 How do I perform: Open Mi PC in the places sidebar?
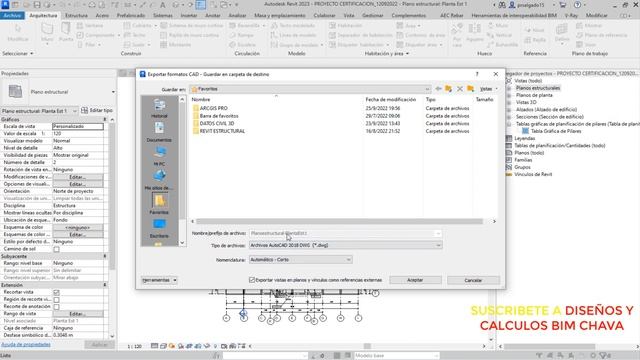(x=159, y=156)
